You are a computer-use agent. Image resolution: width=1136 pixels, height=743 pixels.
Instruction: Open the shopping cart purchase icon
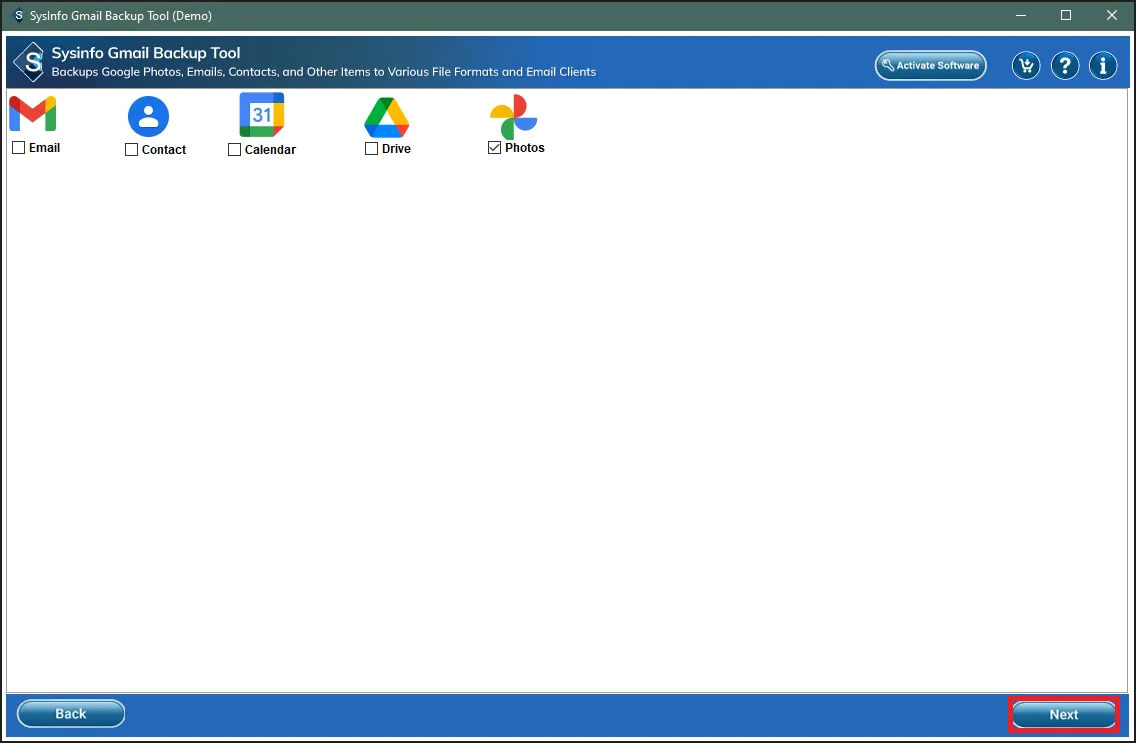pyautogui.click(x=1026, y=66)
